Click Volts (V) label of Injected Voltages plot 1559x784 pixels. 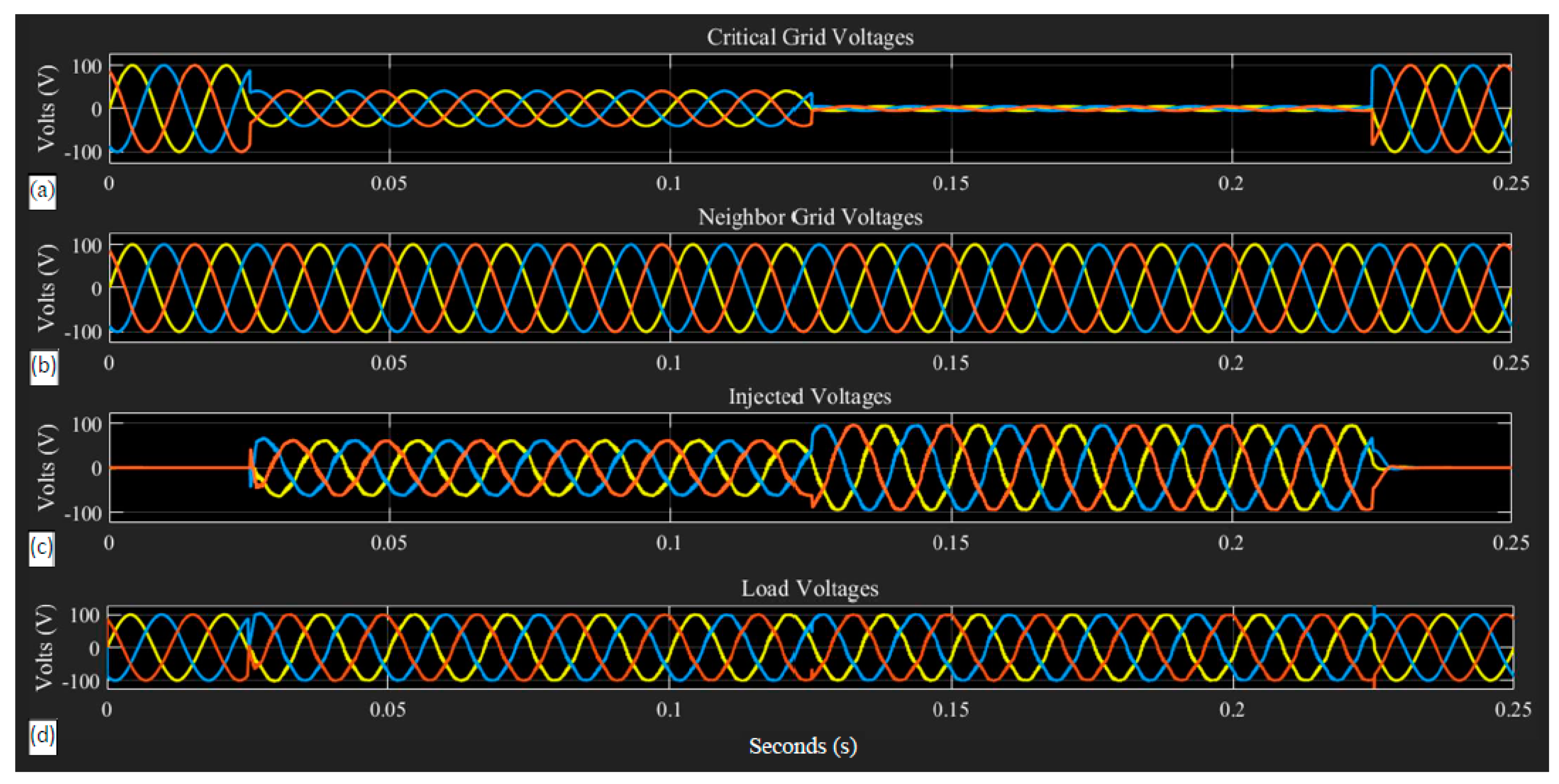(x=47, y=468)
